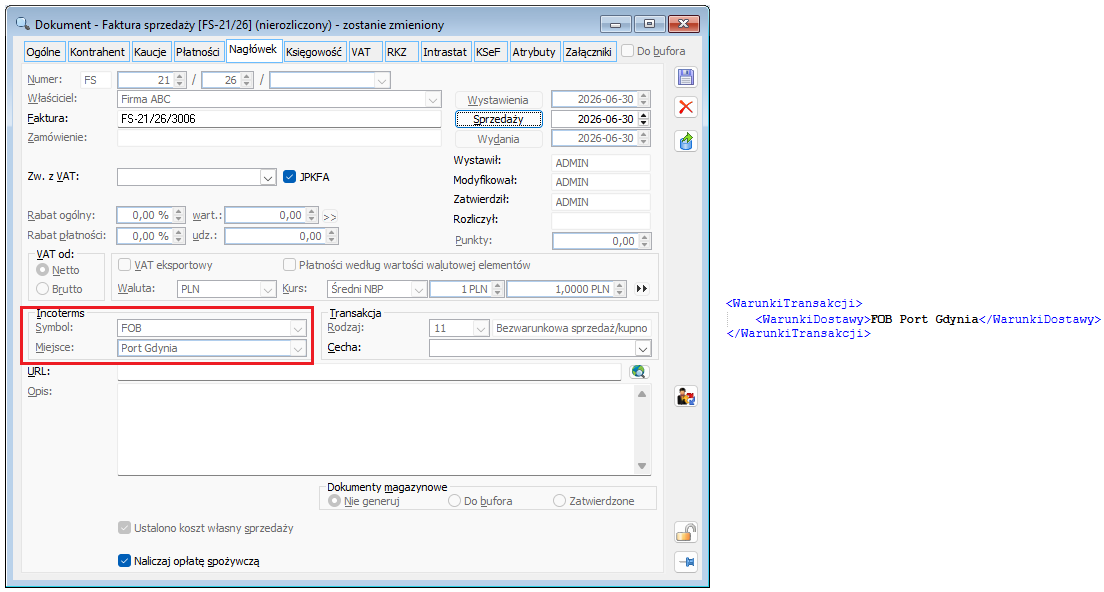Viewport: 1104px width, 592px height.
Task: Open the document series dropdown after number 26
Action: [x=382, y=80]
